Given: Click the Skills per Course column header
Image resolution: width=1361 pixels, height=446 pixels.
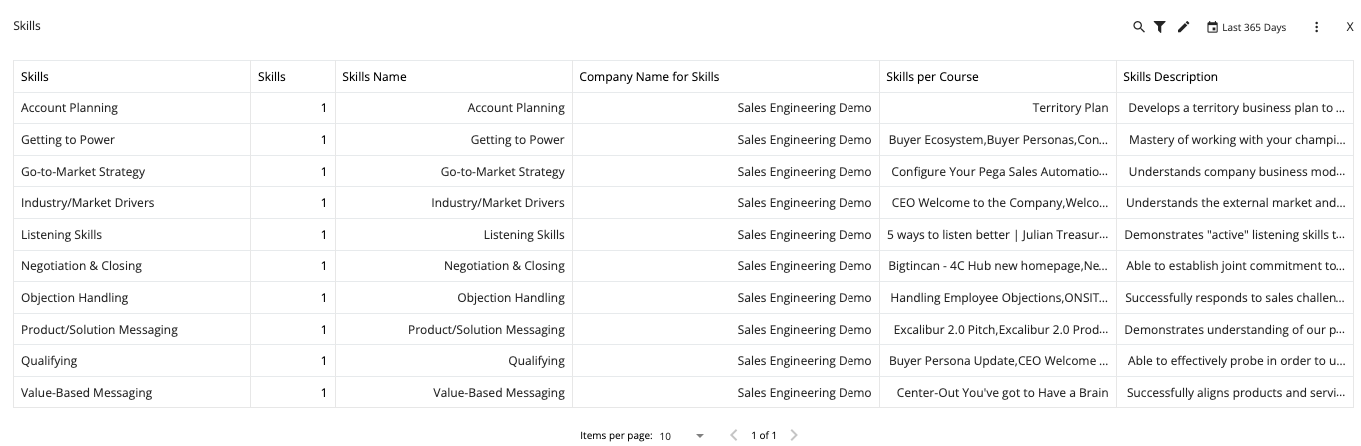Looking at the screenshot, I should click(x=932, y=77).
